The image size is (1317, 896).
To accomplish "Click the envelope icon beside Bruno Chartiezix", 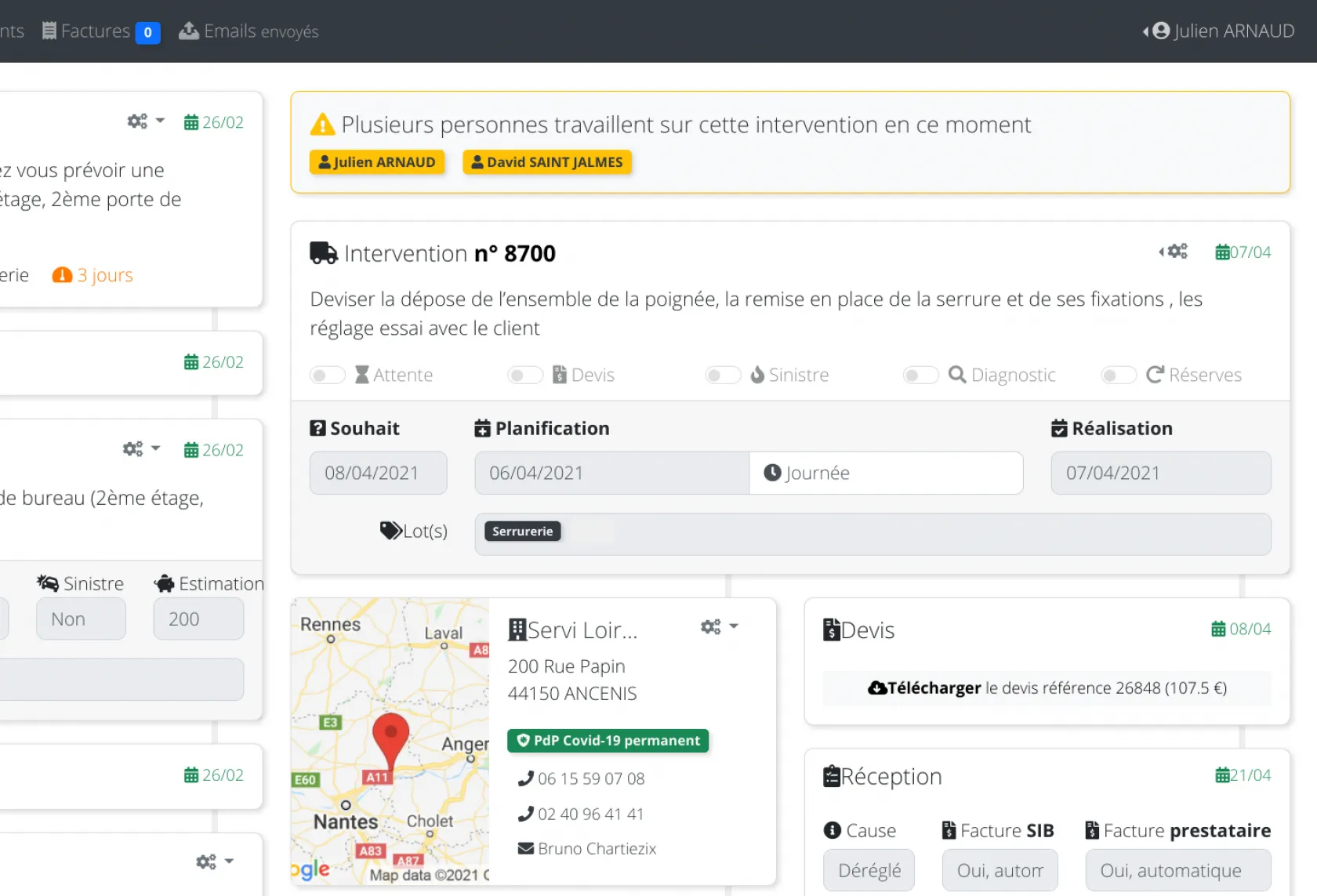I will coord(525,848).
